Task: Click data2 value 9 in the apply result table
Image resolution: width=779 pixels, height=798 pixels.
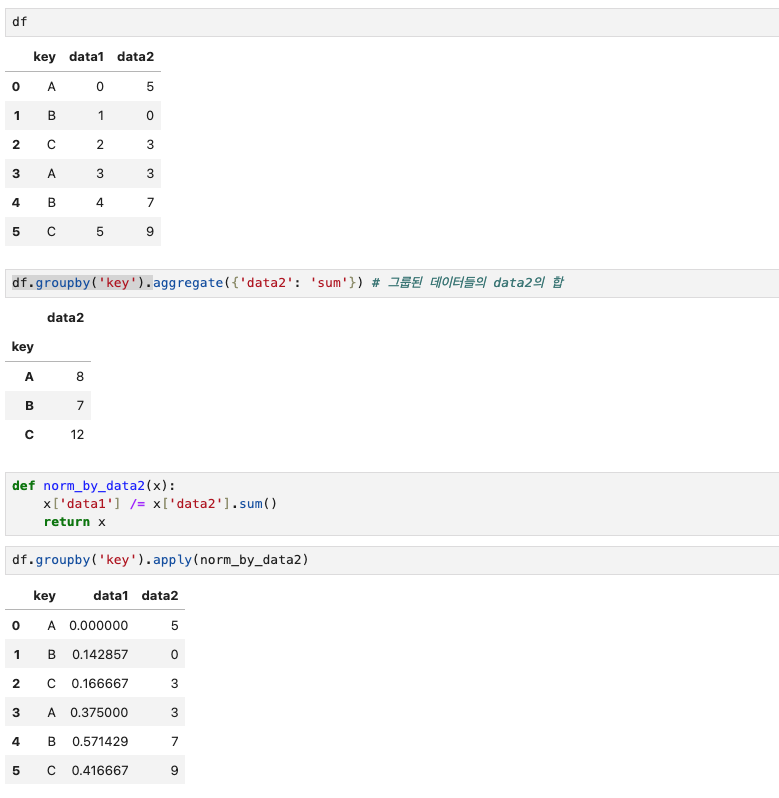Action: [175, 771]
